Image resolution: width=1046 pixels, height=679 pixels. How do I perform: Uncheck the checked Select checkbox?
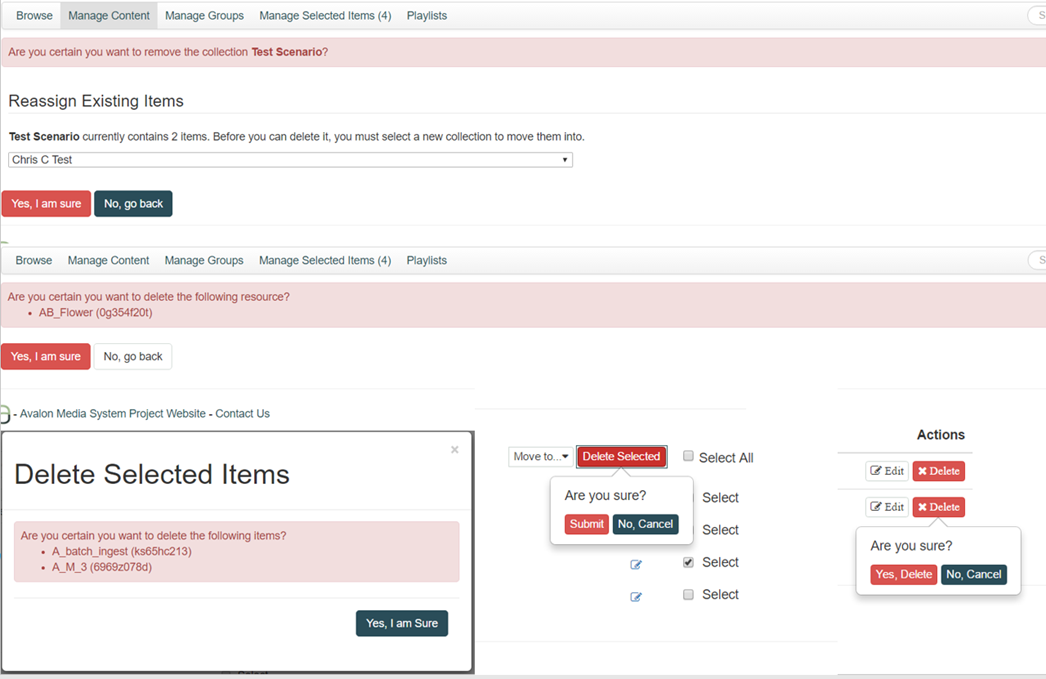point(688,562)
